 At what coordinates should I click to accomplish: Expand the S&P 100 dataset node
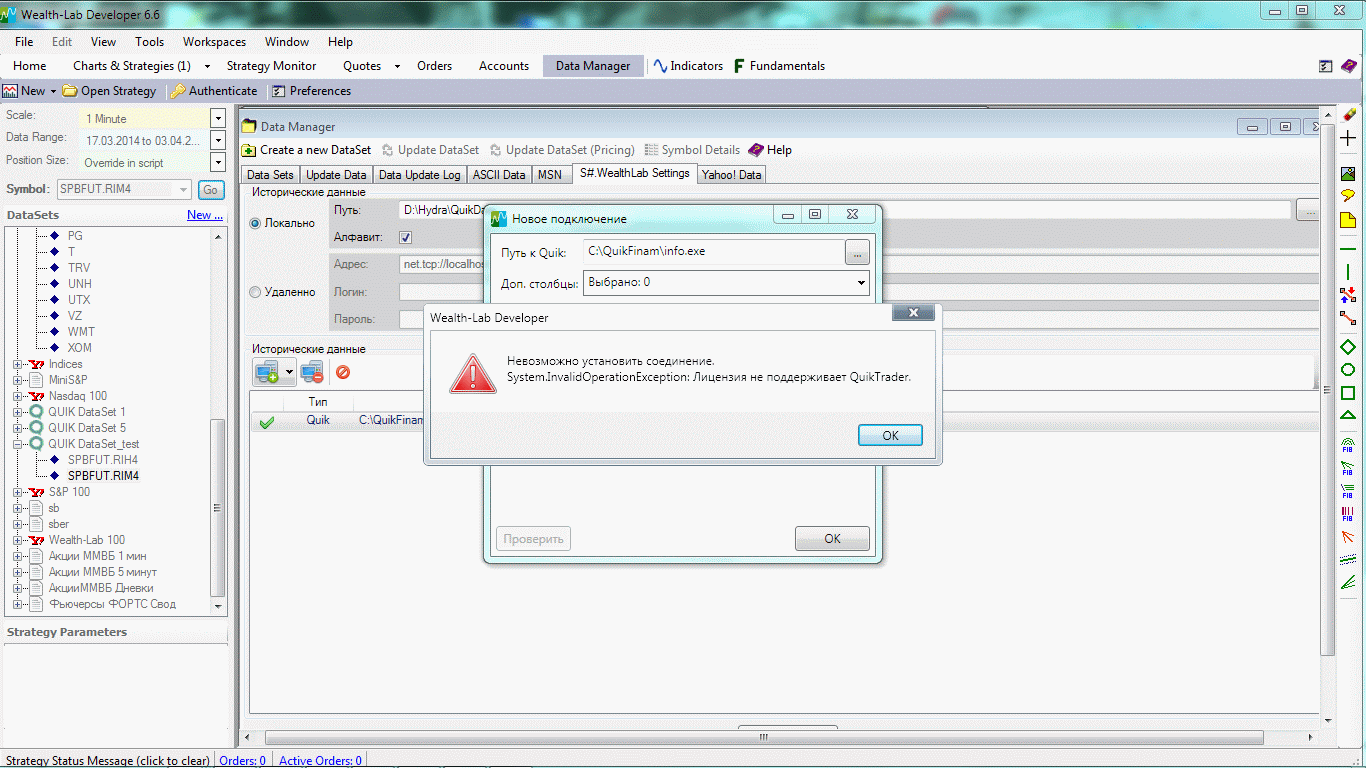pos(17,492)
